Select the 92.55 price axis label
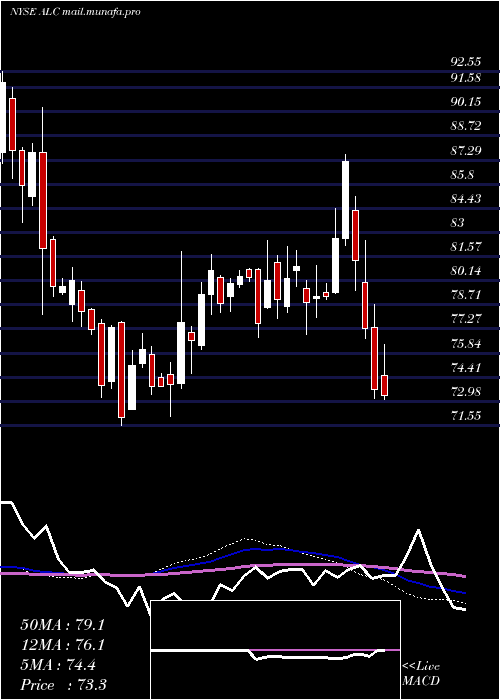Image resolution: width=500 pixels, height=700 pixels. (466, 61)
